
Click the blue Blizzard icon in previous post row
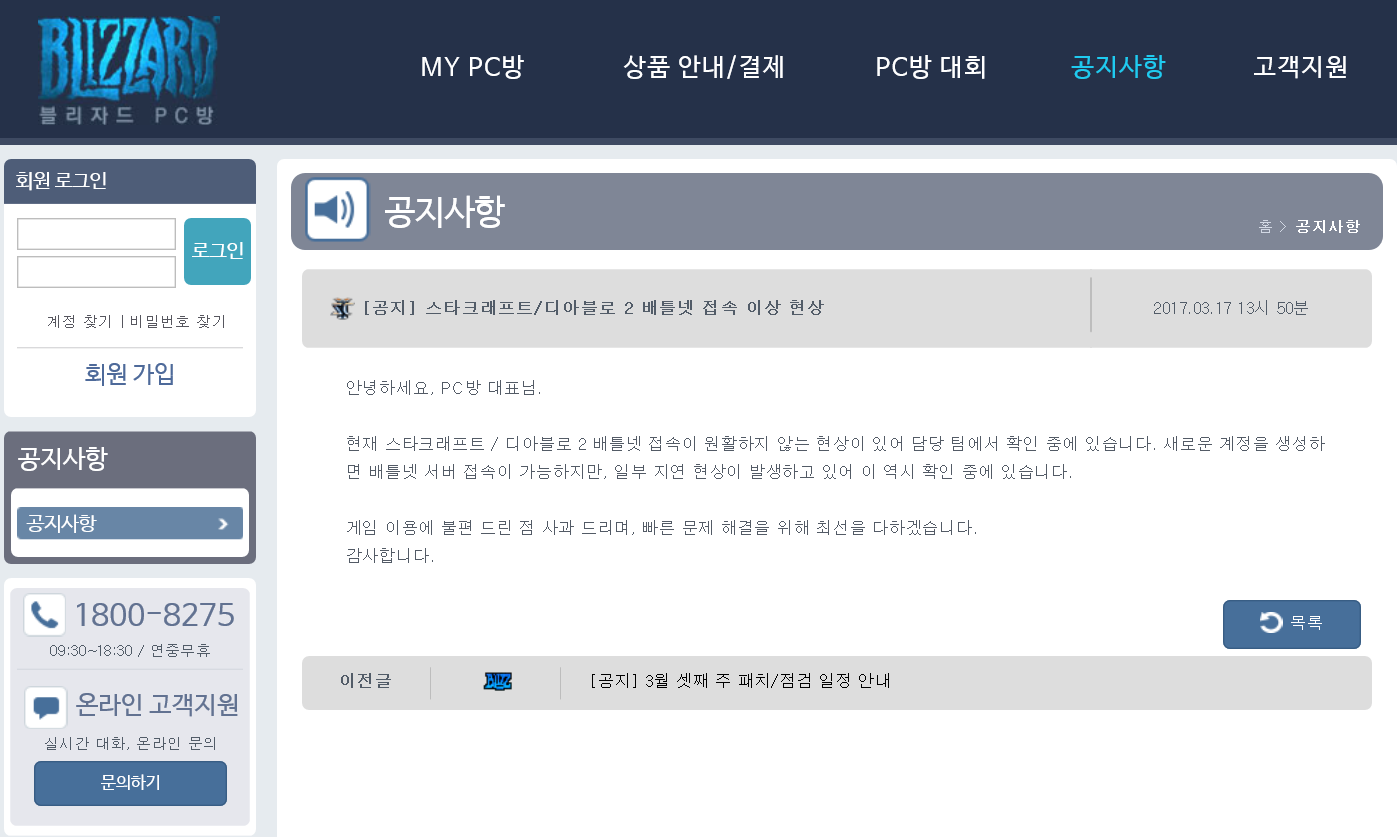[x=497, y=681]
